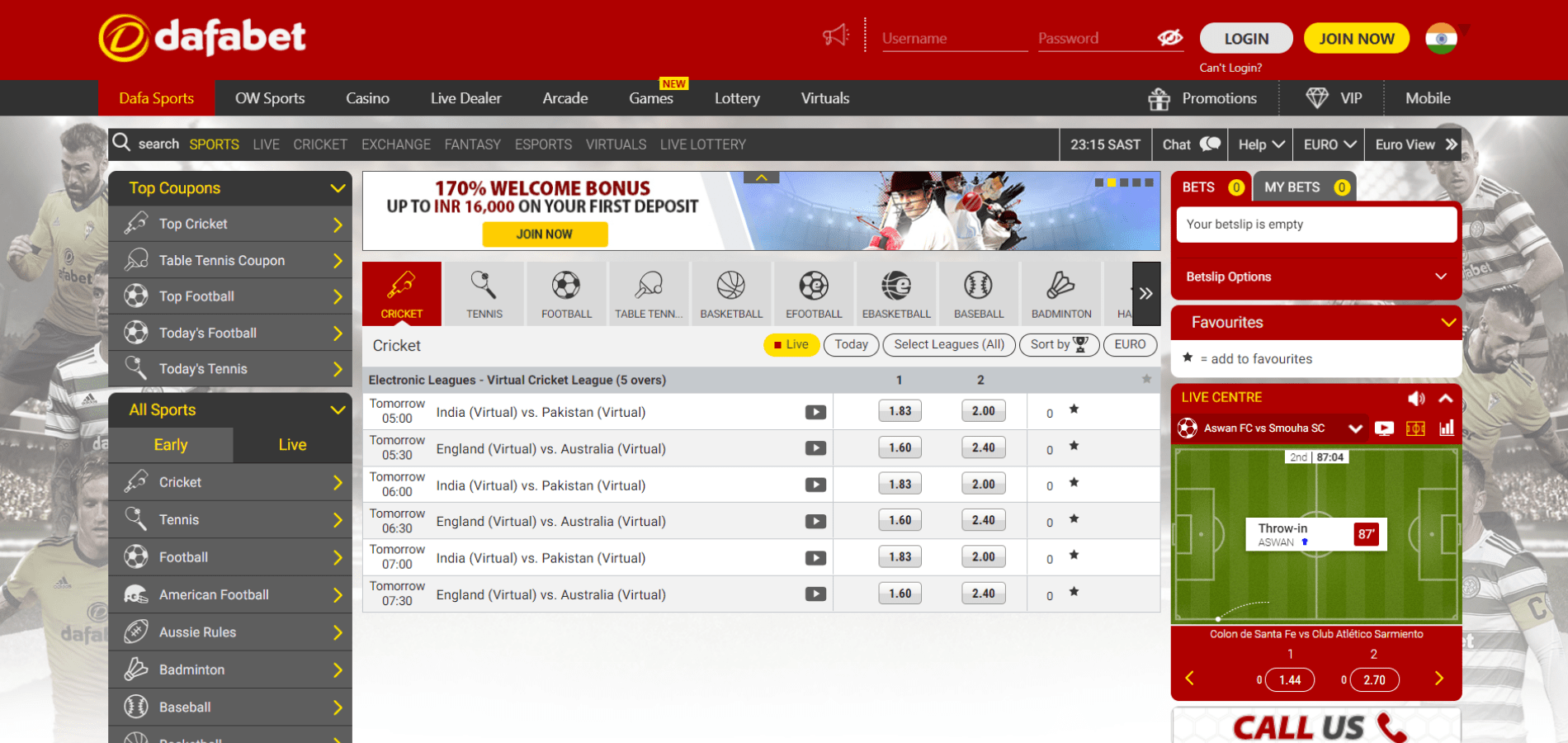Favourite the Virtual Cricket League header star
Image resolution: width=1568 pixels, height=743 pixels.
click(1146, 379)
